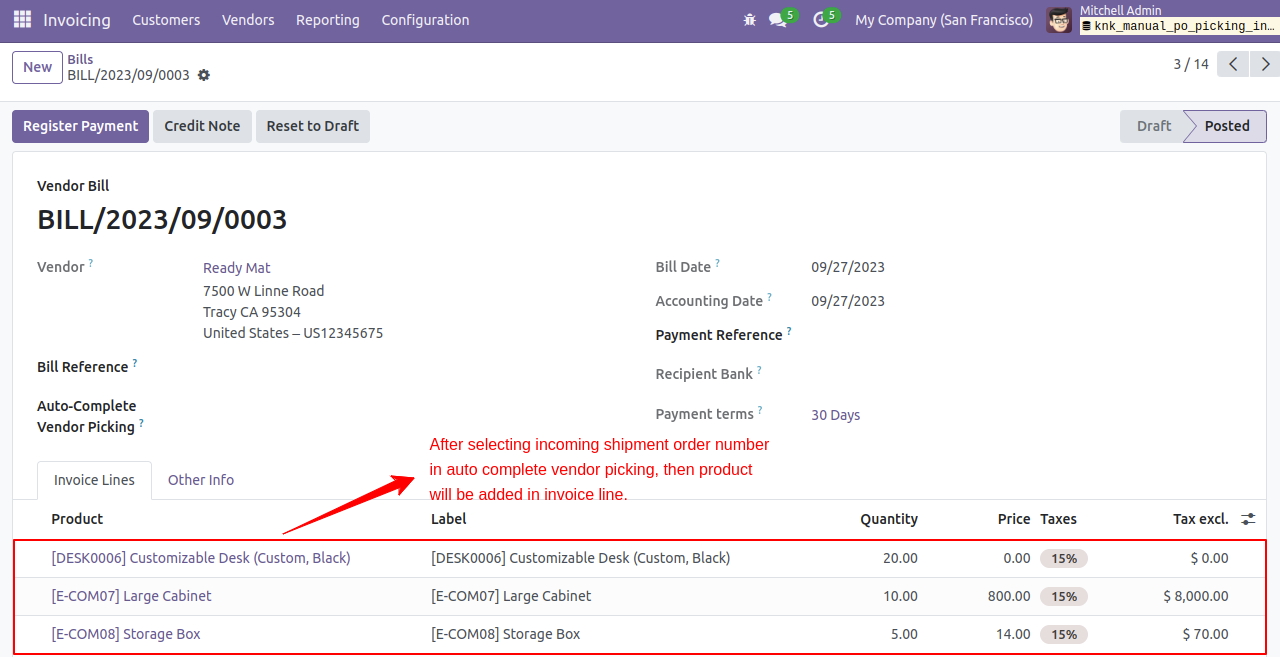Switch to the Other Info tab

click(201, 480)
